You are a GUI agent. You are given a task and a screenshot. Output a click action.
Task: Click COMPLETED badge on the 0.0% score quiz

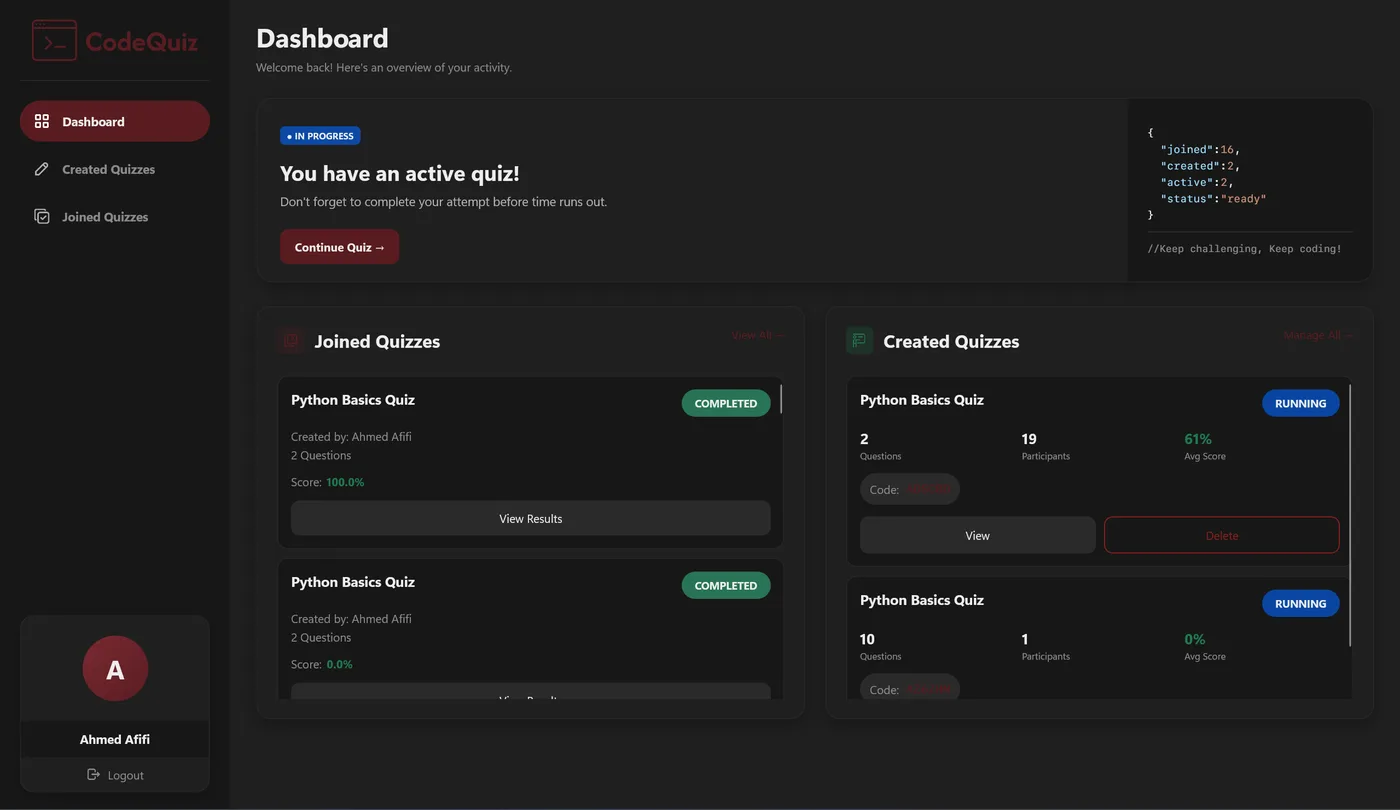726,585
